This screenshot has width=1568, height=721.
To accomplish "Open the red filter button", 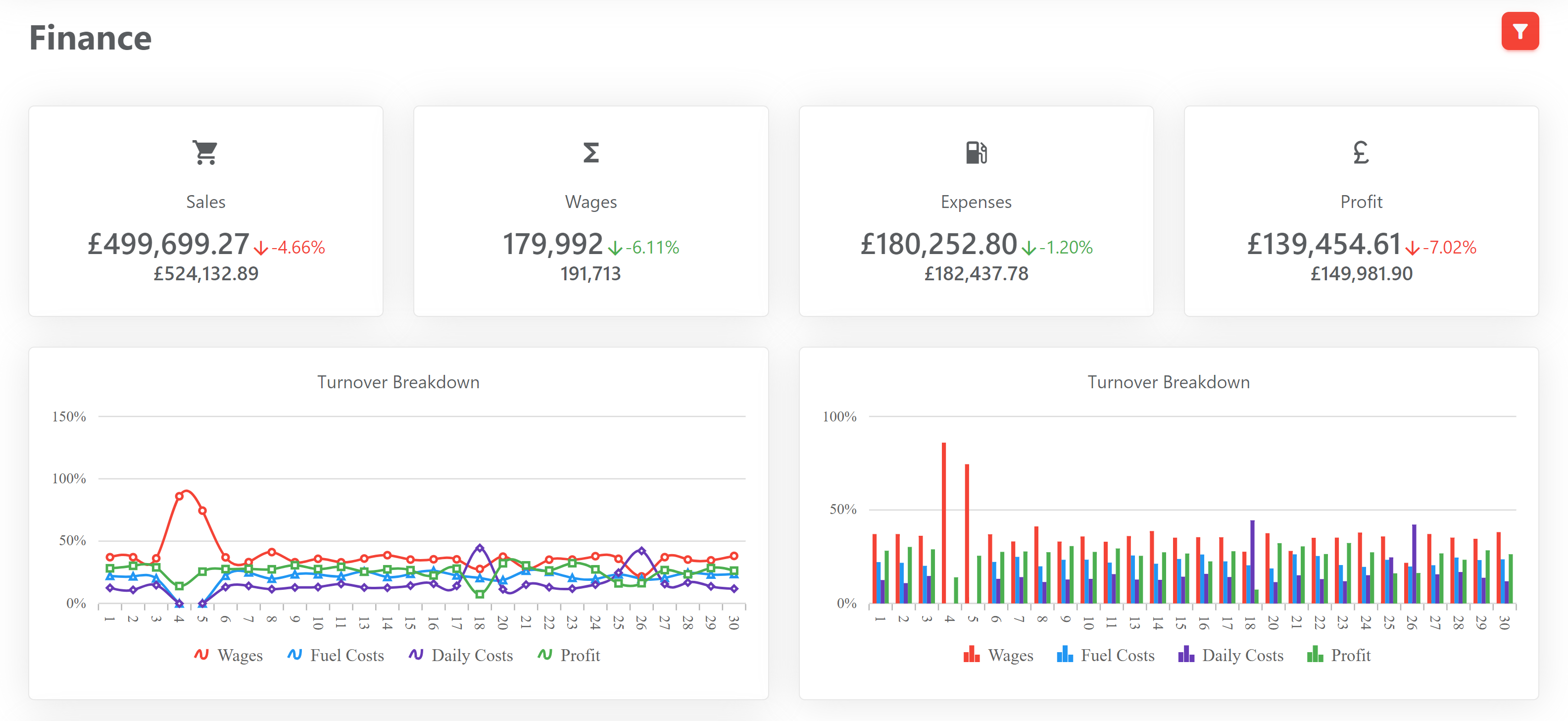I will (x=1519, y=31).
